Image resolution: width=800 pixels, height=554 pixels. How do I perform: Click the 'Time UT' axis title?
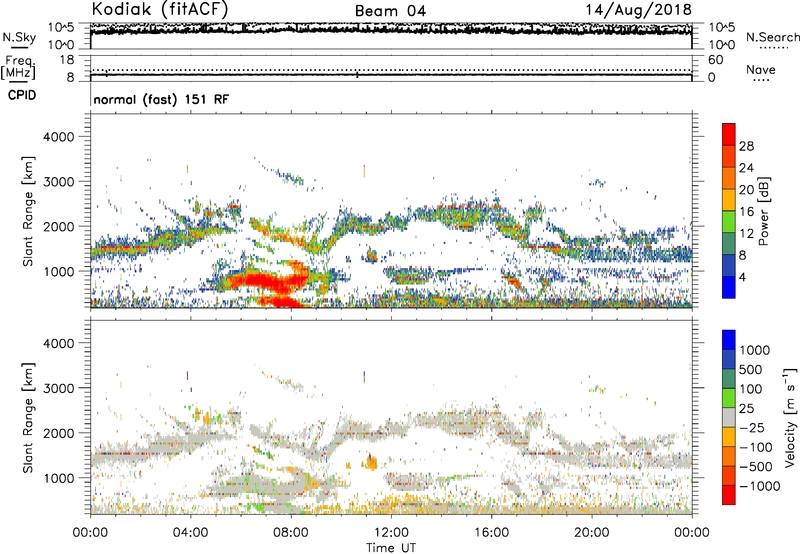point(391,548)
